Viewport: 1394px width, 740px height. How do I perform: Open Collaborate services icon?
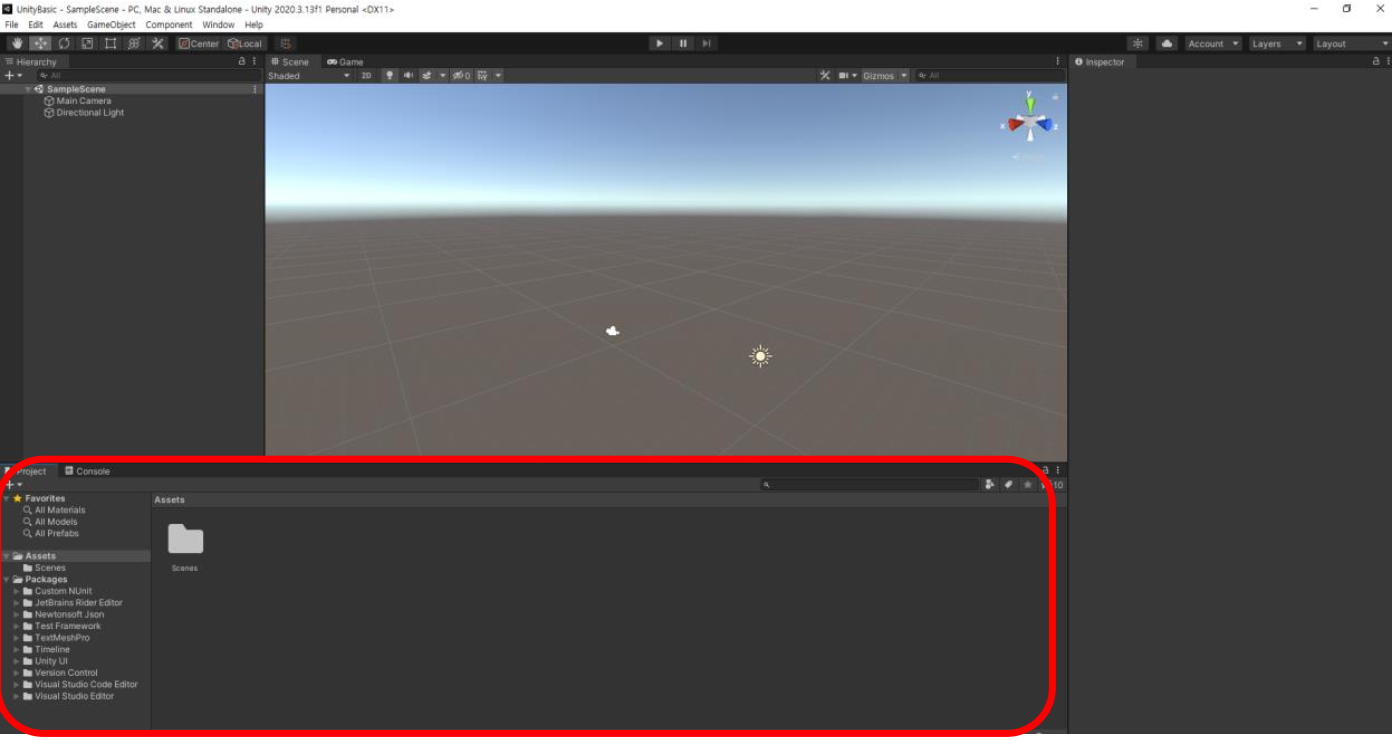(x=1138, y=44)
